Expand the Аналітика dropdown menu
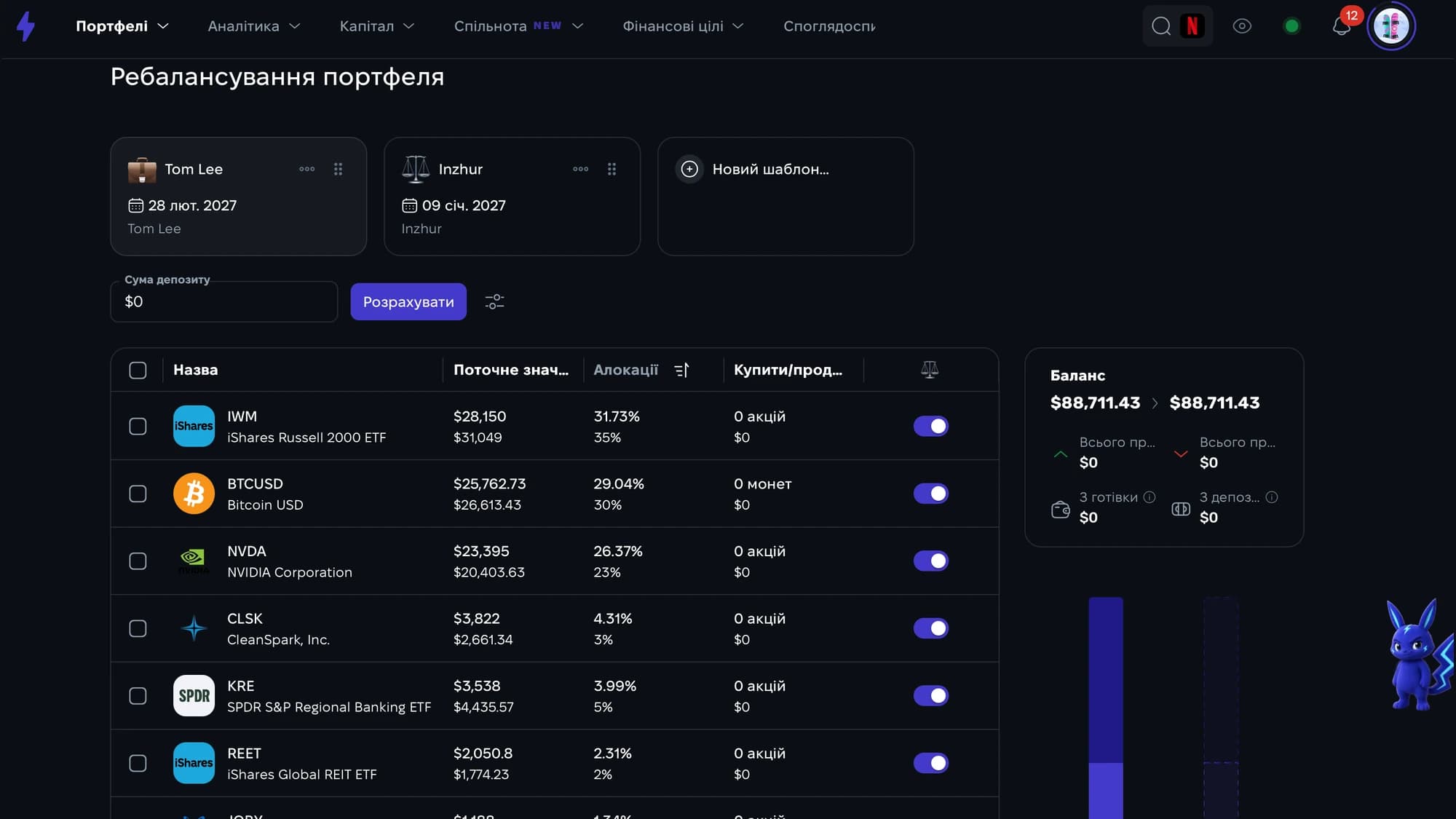1456x819 pixels. [254, 26]
